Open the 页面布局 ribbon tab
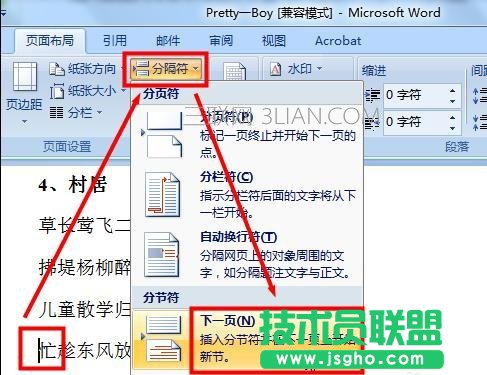The image size is (487, 375). coord(50,41)
